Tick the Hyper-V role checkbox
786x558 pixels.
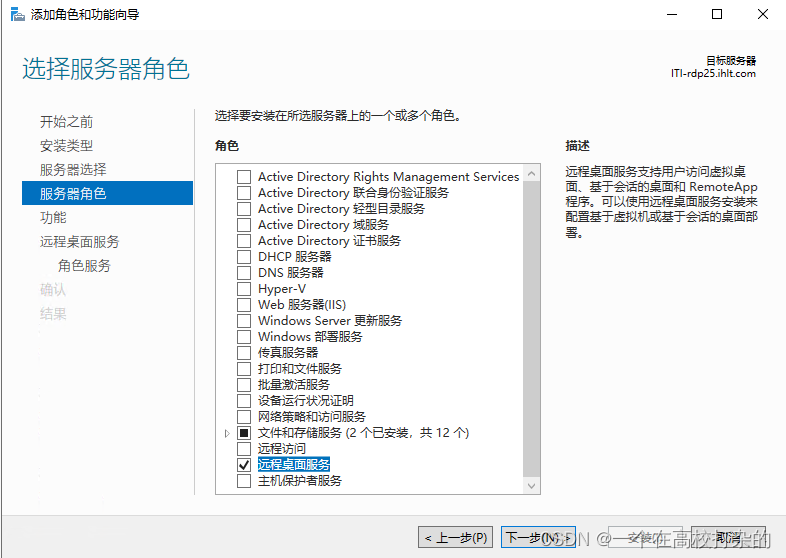(x=244, y=289)
